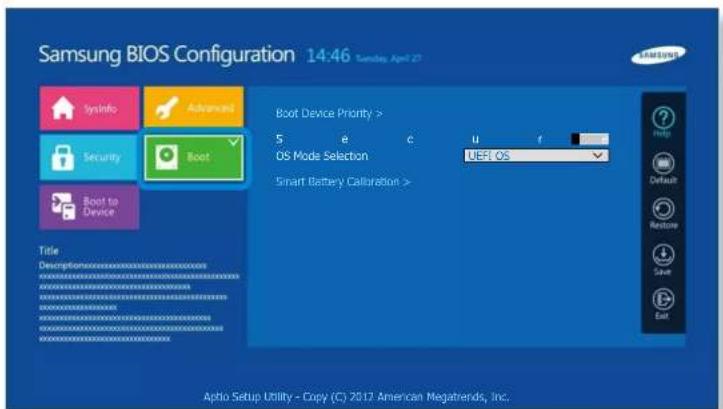Click the Save icon in sidebar
723x409 pixels.
663,255
